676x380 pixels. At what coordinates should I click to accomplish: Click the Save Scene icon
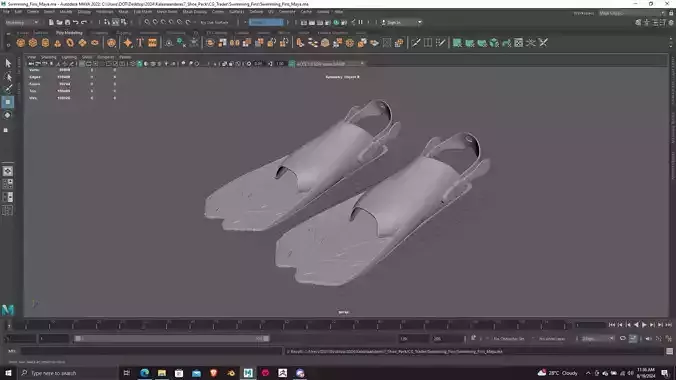(x=67, y=22)
